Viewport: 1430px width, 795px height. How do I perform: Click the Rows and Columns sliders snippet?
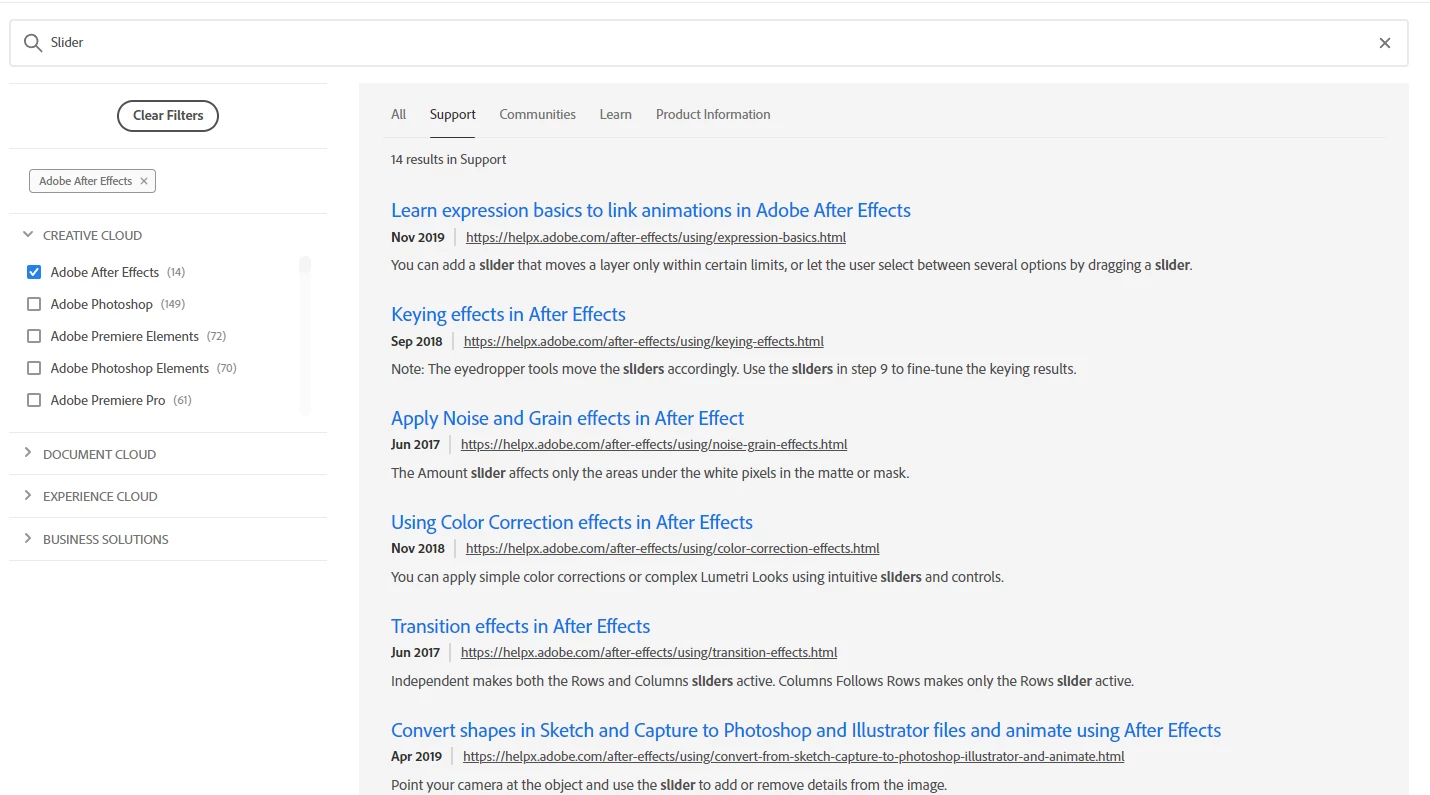coord(762,681)
